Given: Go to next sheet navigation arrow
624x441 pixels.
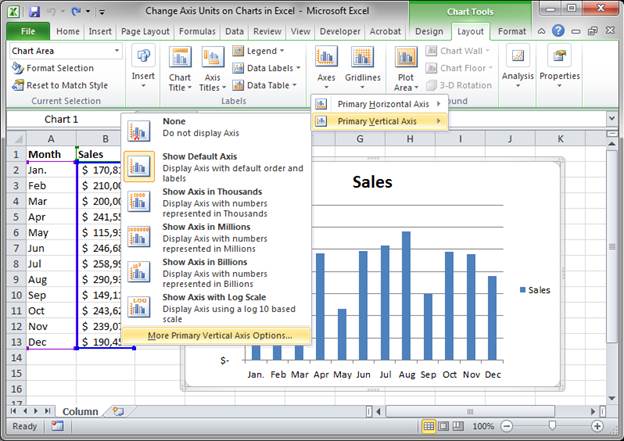Looking at the screenshot, I should point(35,411).
